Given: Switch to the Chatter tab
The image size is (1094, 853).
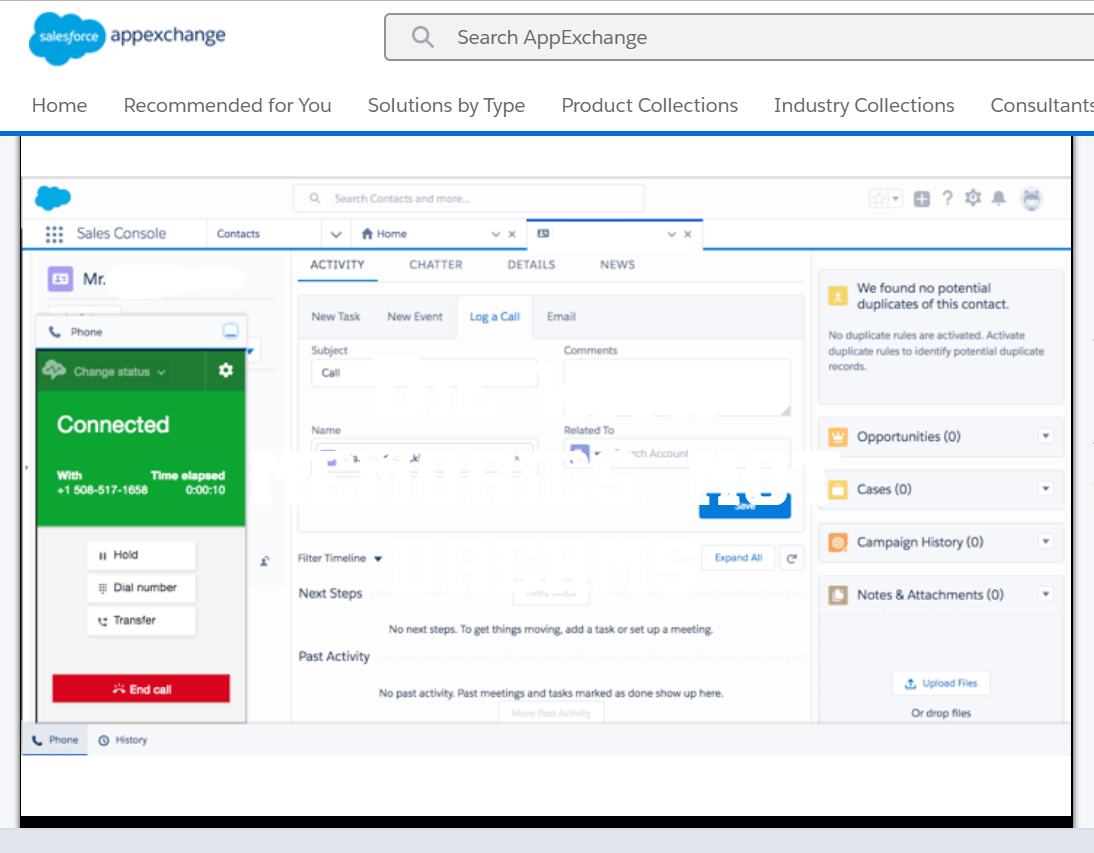Looking at the screenshot, I should click(435, 264).
